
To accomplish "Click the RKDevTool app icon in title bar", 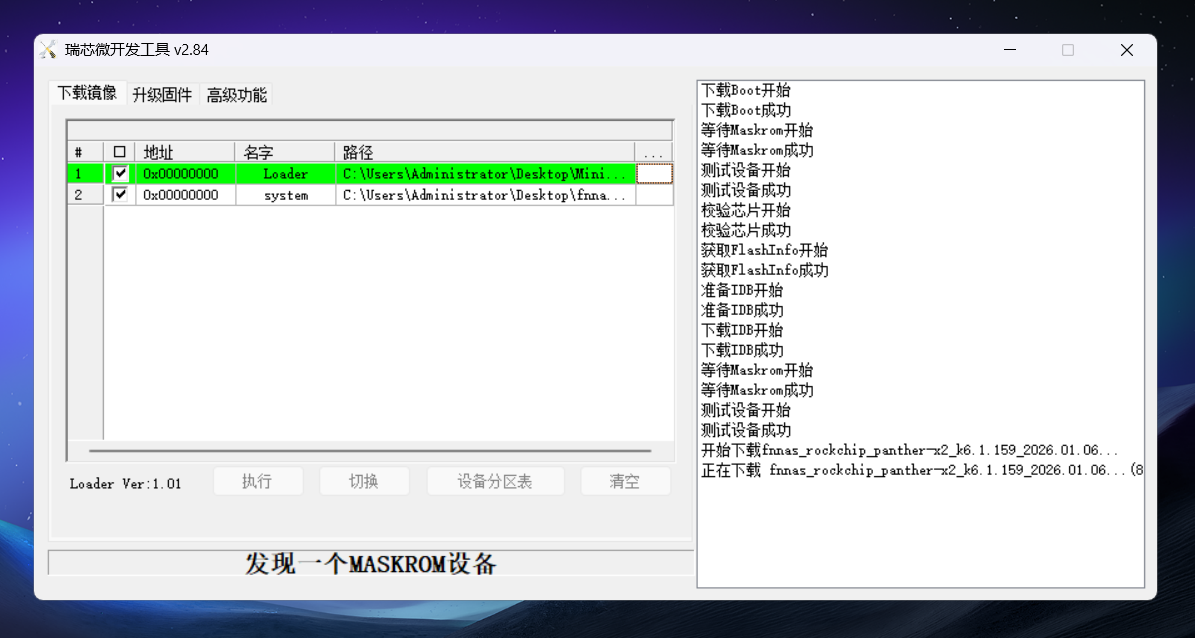I will click(48, 50).
